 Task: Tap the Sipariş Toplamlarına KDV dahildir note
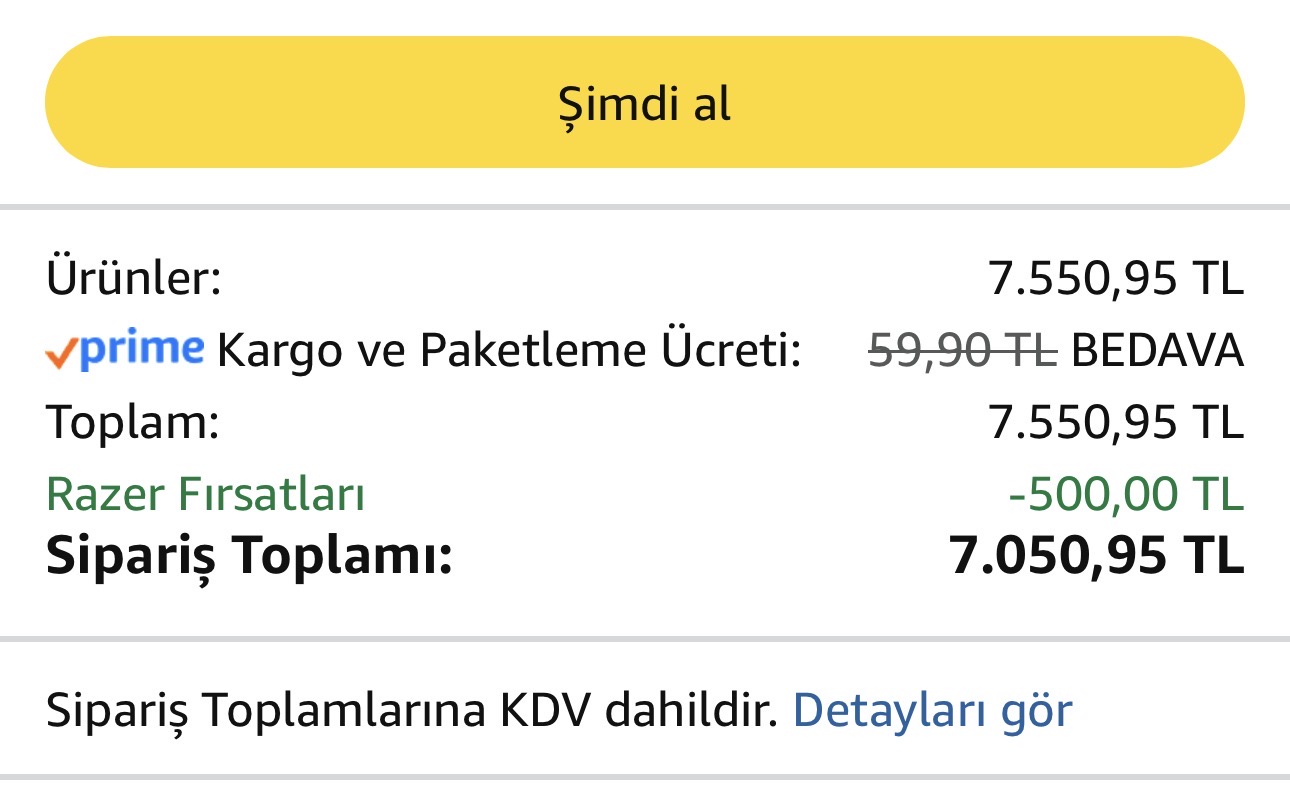pyautogui.click(x=411, y=710)
